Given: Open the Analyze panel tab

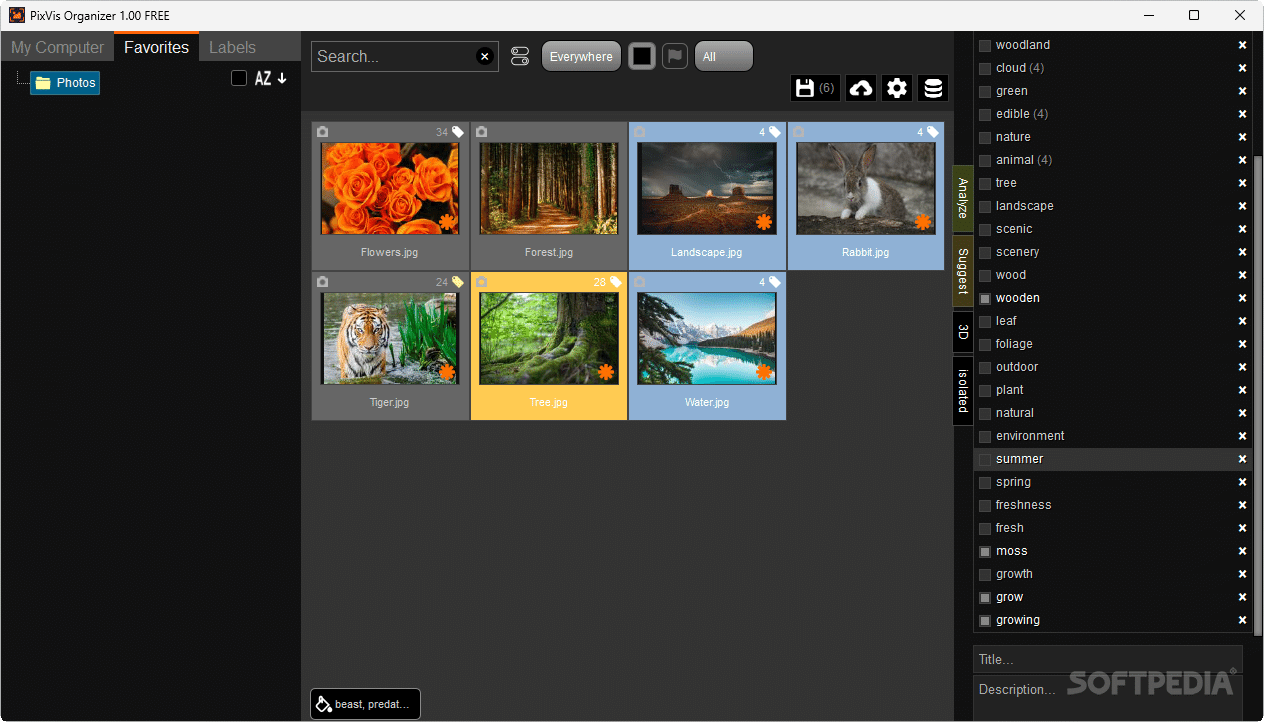Looking at the screenshot, I should [x=961, y=197].
